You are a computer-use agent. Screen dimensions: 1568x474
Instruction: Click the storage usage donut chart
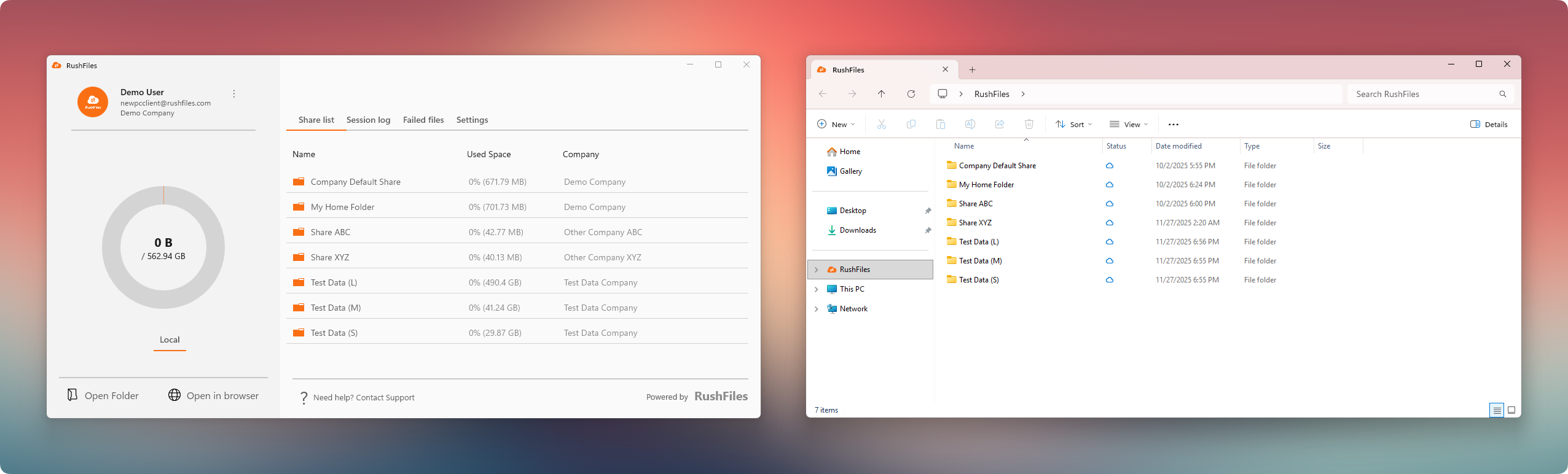click(163, 247)
